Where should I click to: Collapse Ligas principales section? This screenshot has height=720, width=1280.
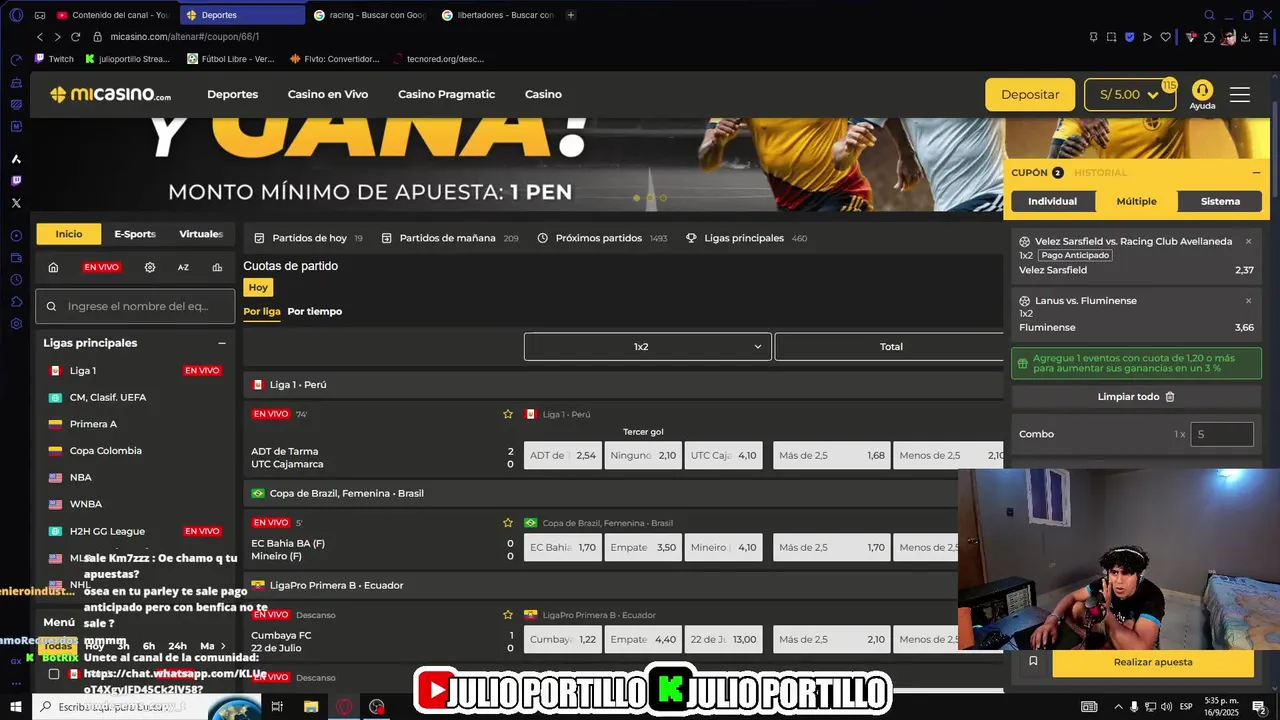[222, 343]
